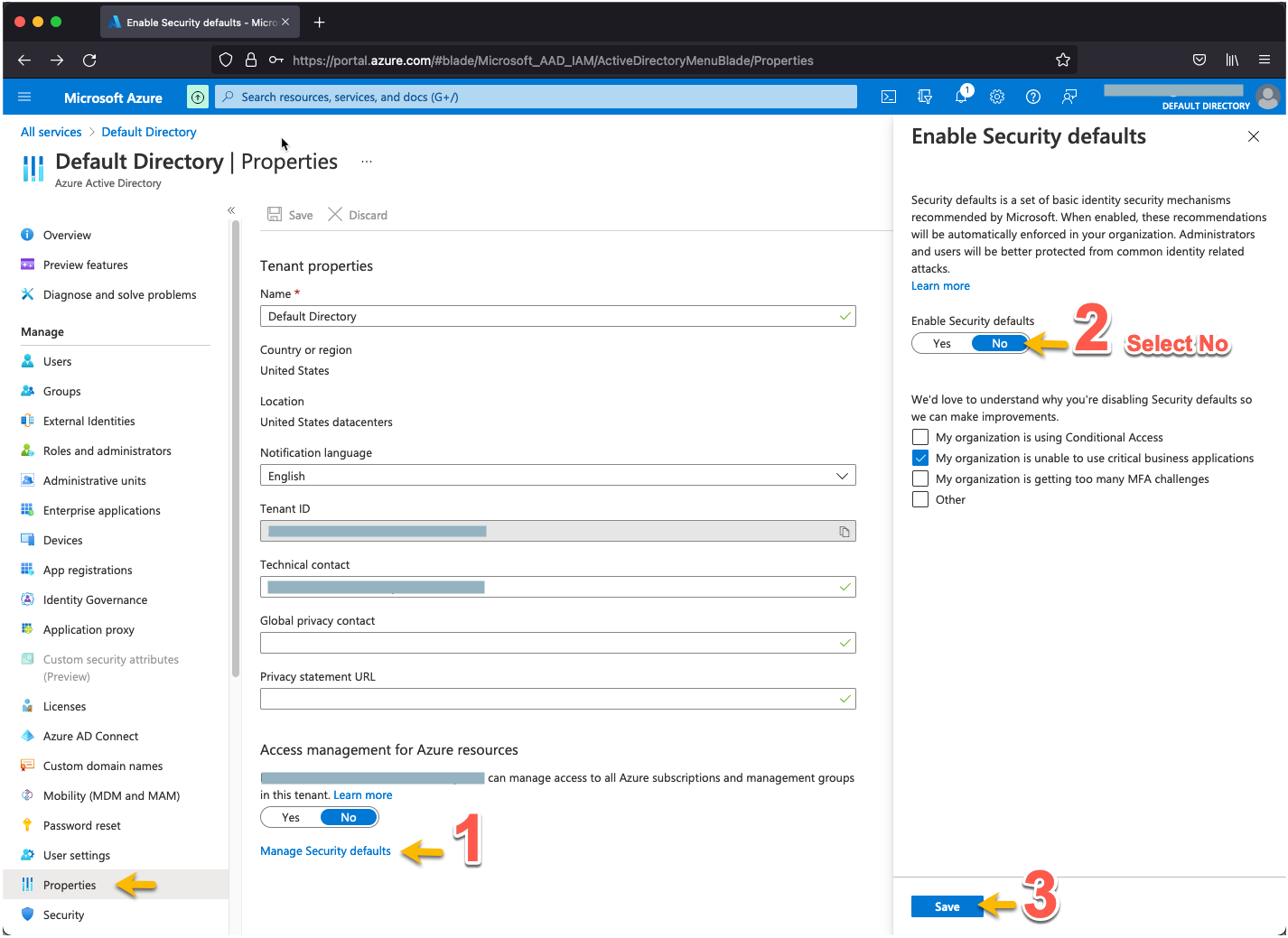Uncheck 'unable to use critical business applications'

coord(920,459)
